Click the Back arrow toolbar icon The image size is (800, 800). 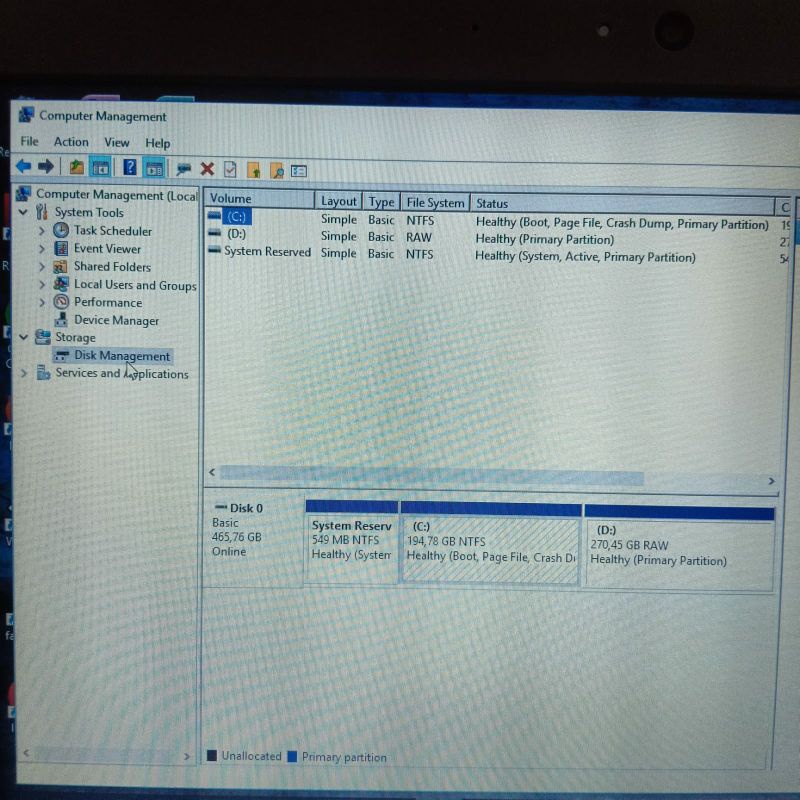point(23,167)
